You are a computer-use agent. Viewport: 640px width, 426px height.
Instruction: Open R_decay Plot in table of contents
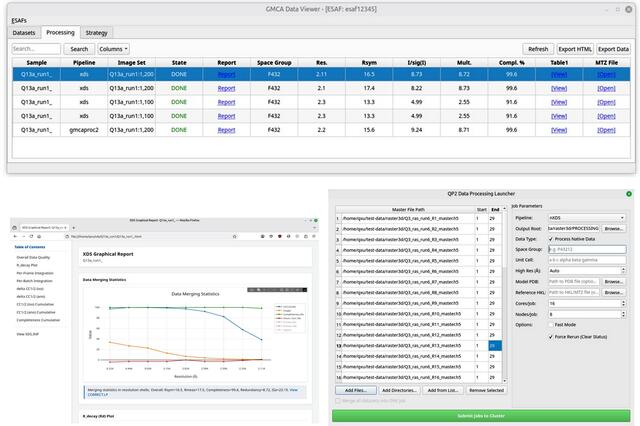[27, 265]
